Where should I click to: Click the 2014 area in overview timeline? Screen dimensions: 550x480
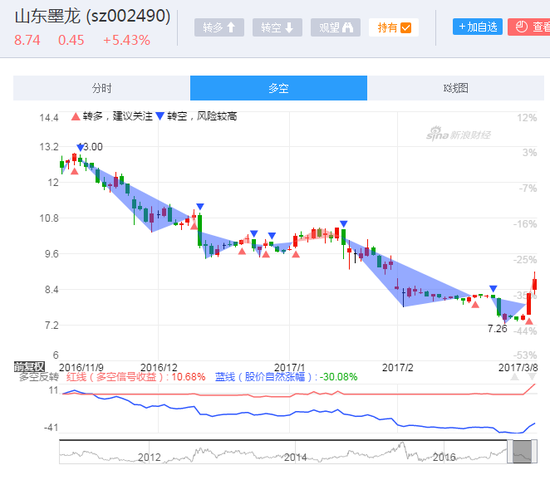pyautogui.click(x=295, y=457)
